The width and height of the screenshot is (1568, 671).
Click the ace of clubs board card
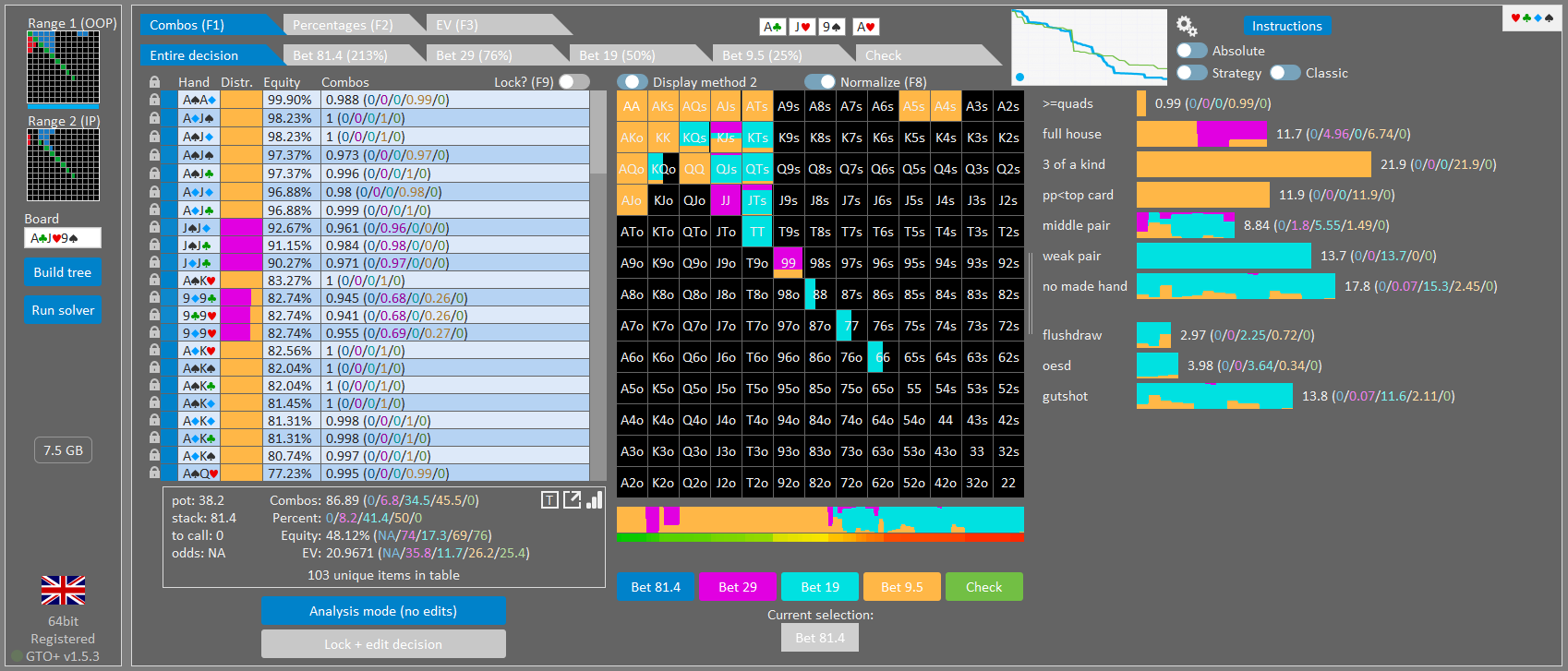click(x=772, y=27)
